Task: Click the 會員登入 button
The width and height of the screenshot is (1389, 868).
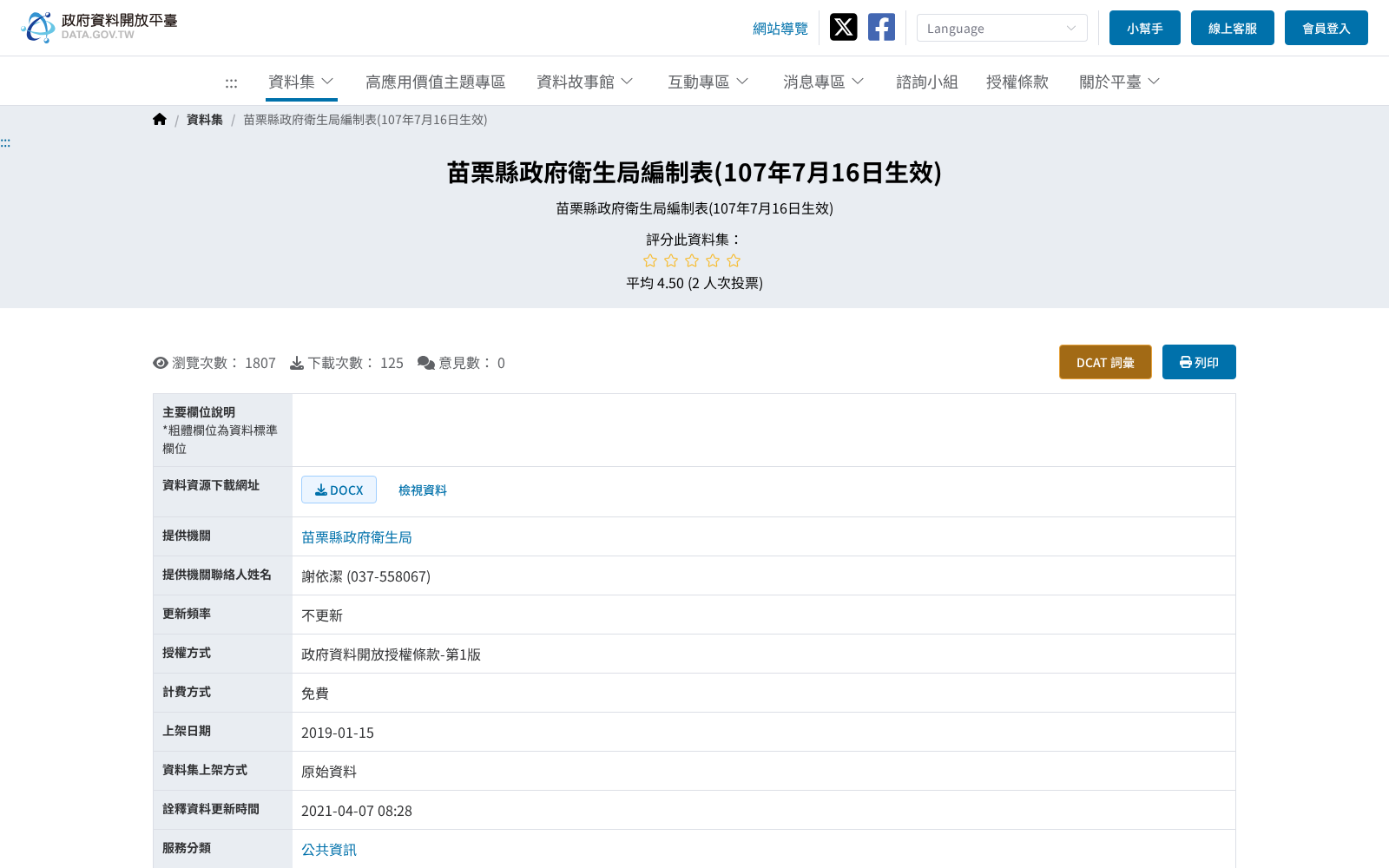Action: point(1326,28)
